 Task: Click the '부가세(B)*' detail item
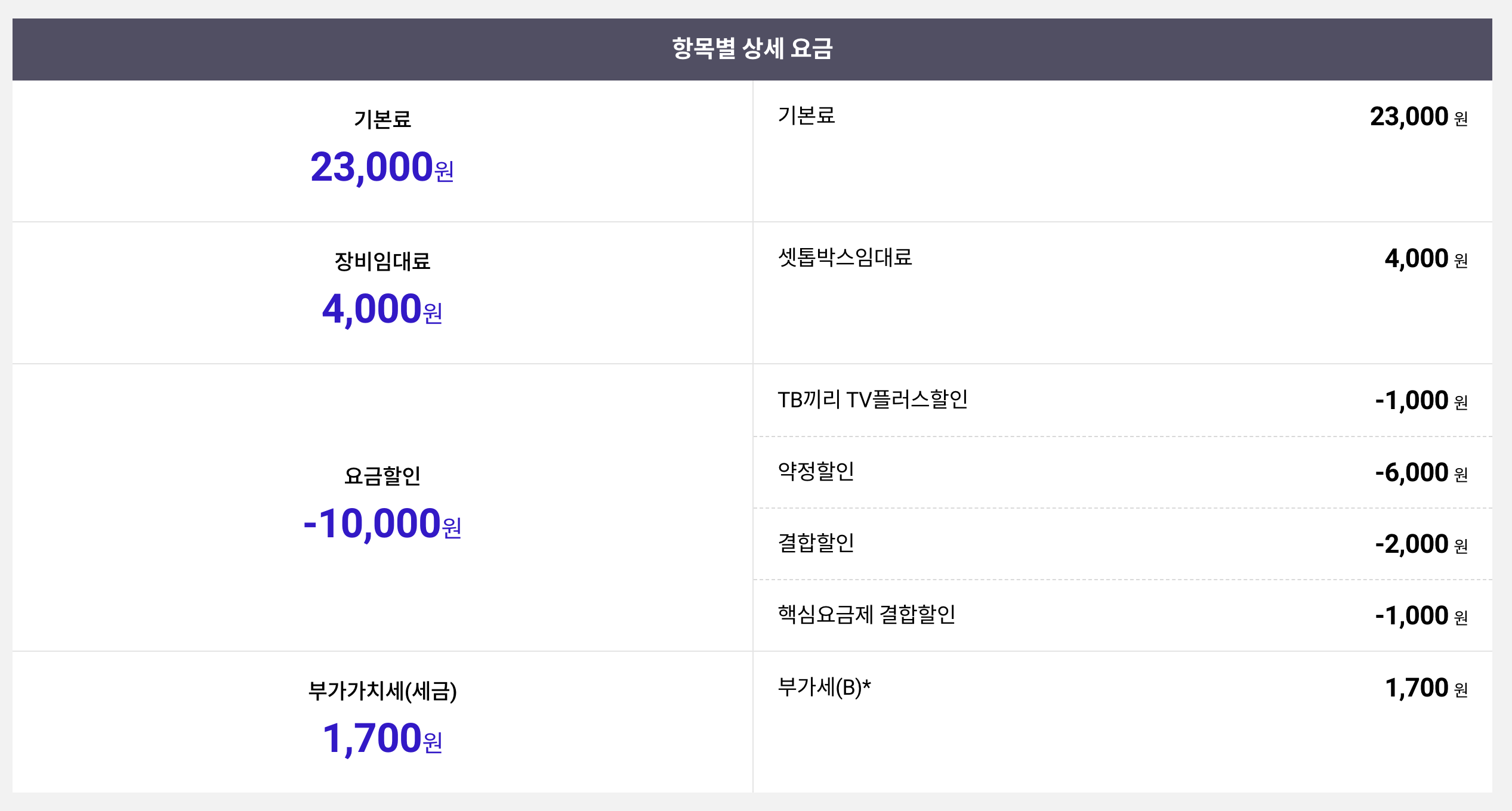click(x=824, y=688)
